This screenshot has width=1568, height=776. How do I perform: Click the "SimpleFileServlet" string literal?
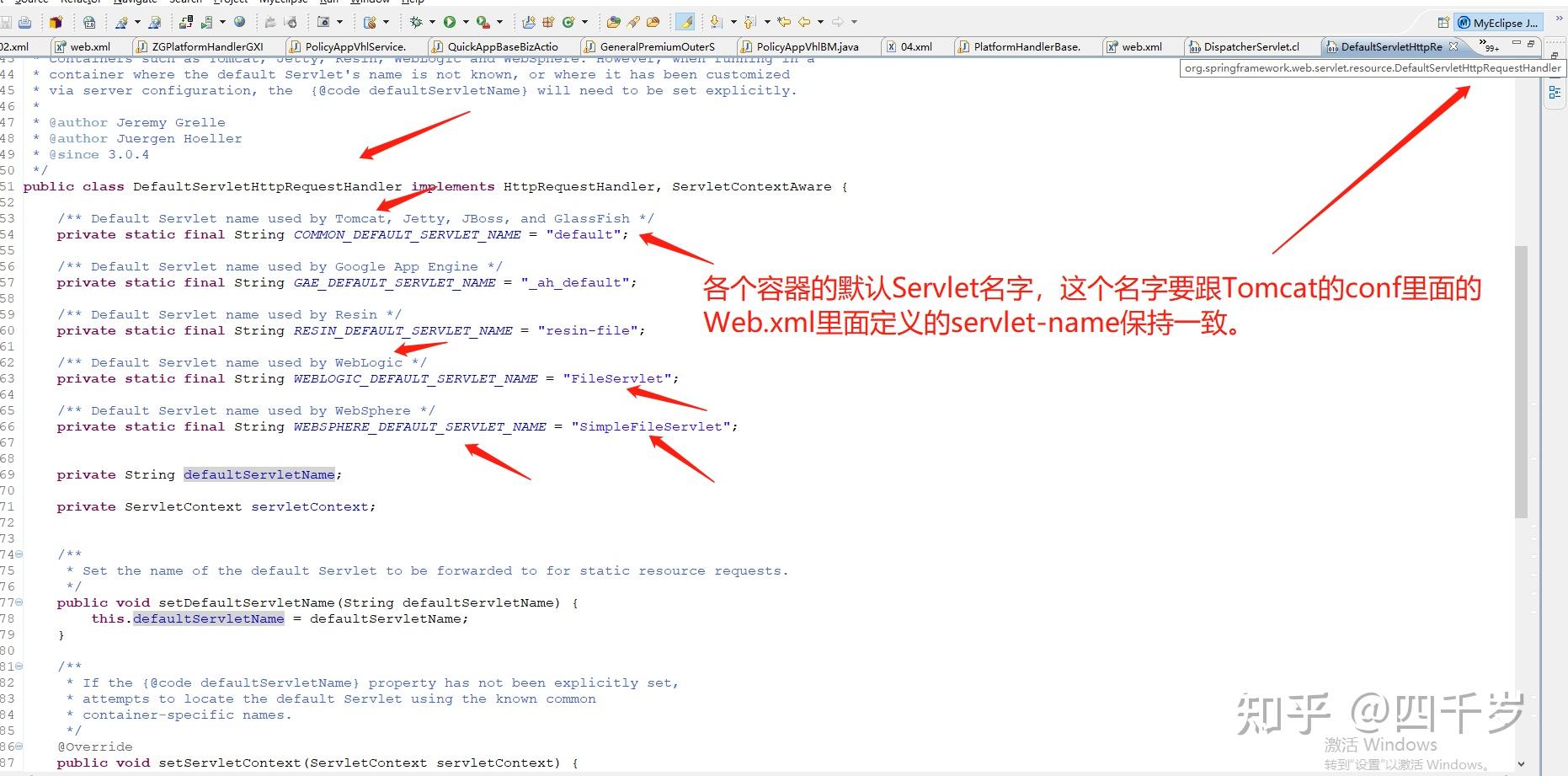[x=651, y=427]
